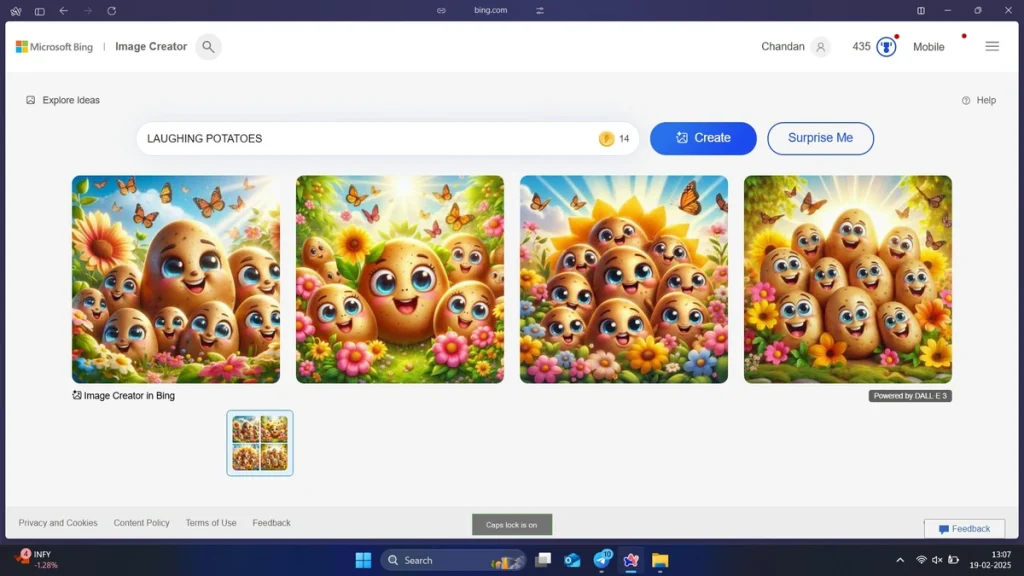Open split view icon in title bar
Screen dimensions: 1024x576
[x=921, y=10]
